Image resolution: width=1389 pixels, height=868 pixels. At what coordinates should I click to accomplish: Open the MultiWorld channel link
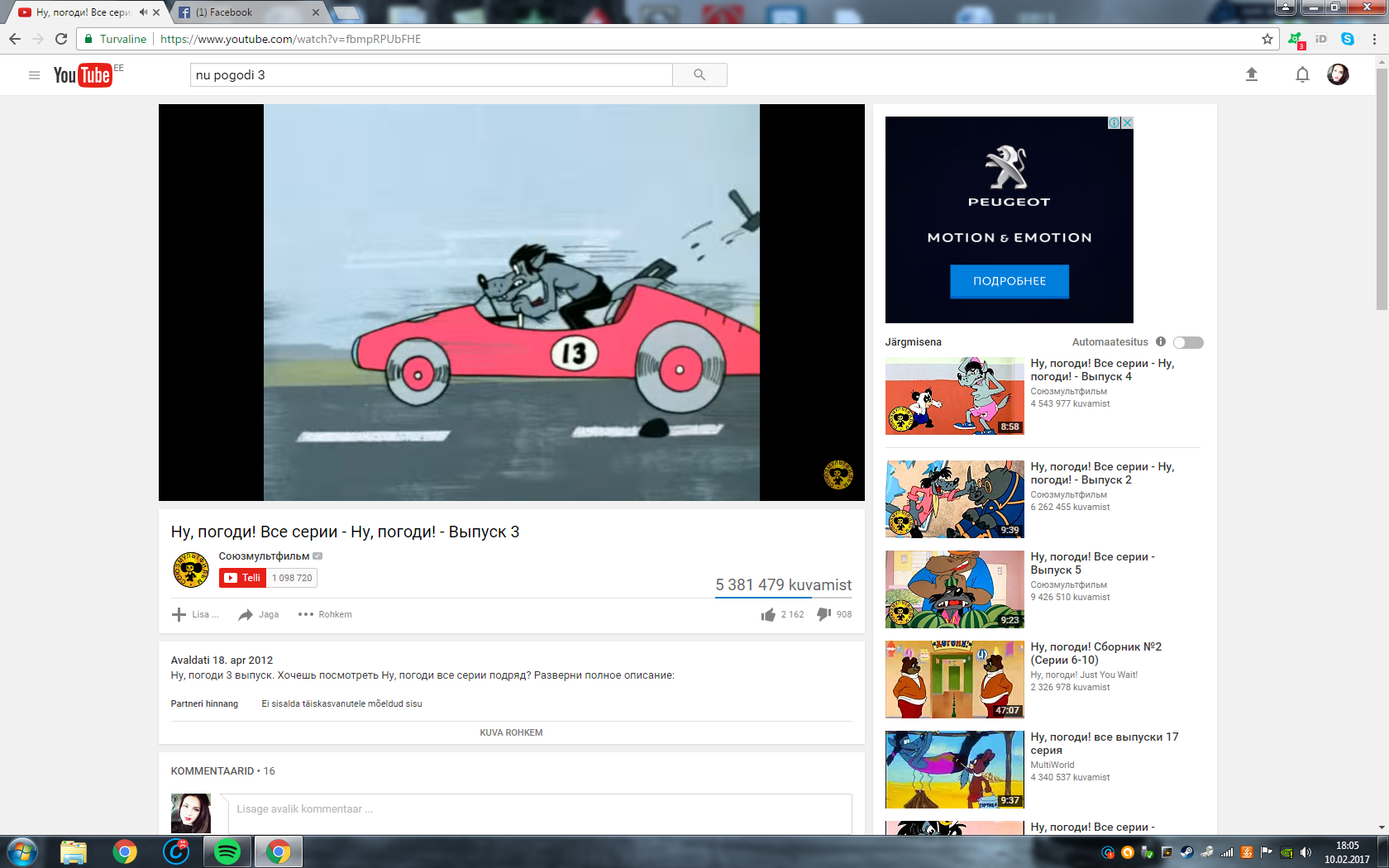(1052, 765)
